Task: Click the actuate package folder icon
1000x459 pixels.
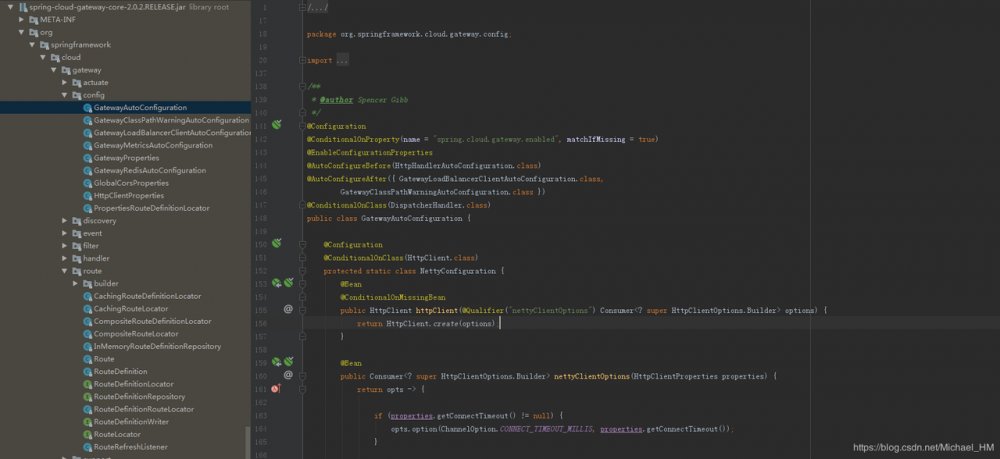Action: [77, 83]
